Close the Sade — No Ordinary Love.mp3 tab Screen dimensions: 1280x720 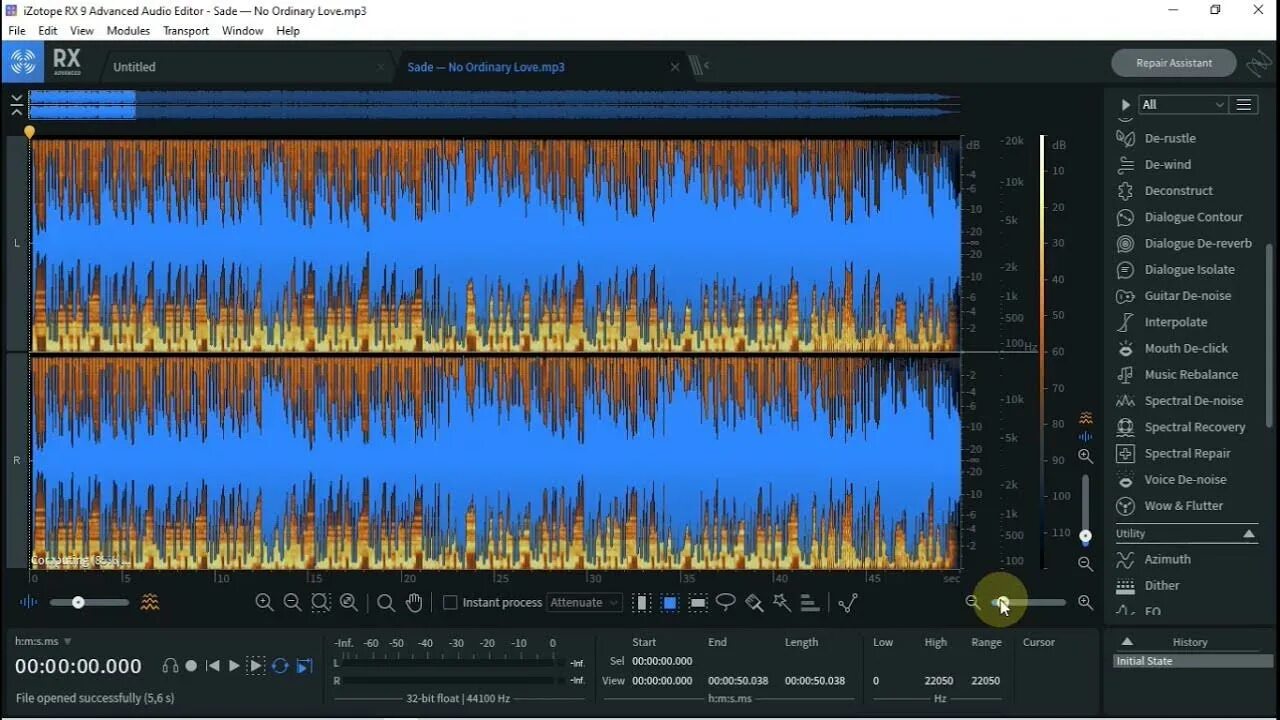pos(675,67)
